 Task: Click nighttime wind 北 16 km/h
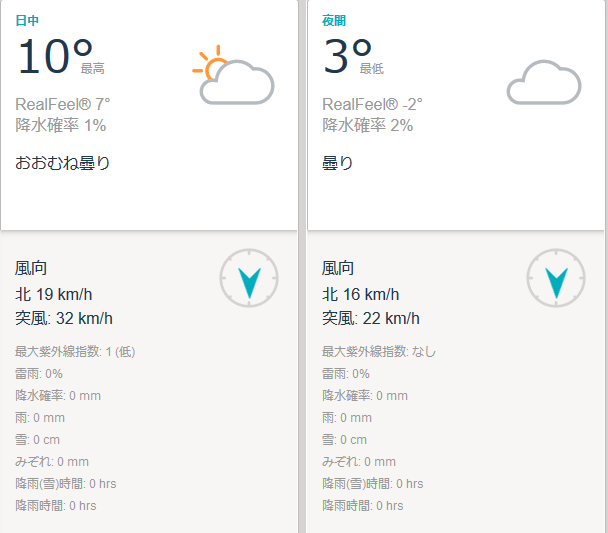coord(361,294)
